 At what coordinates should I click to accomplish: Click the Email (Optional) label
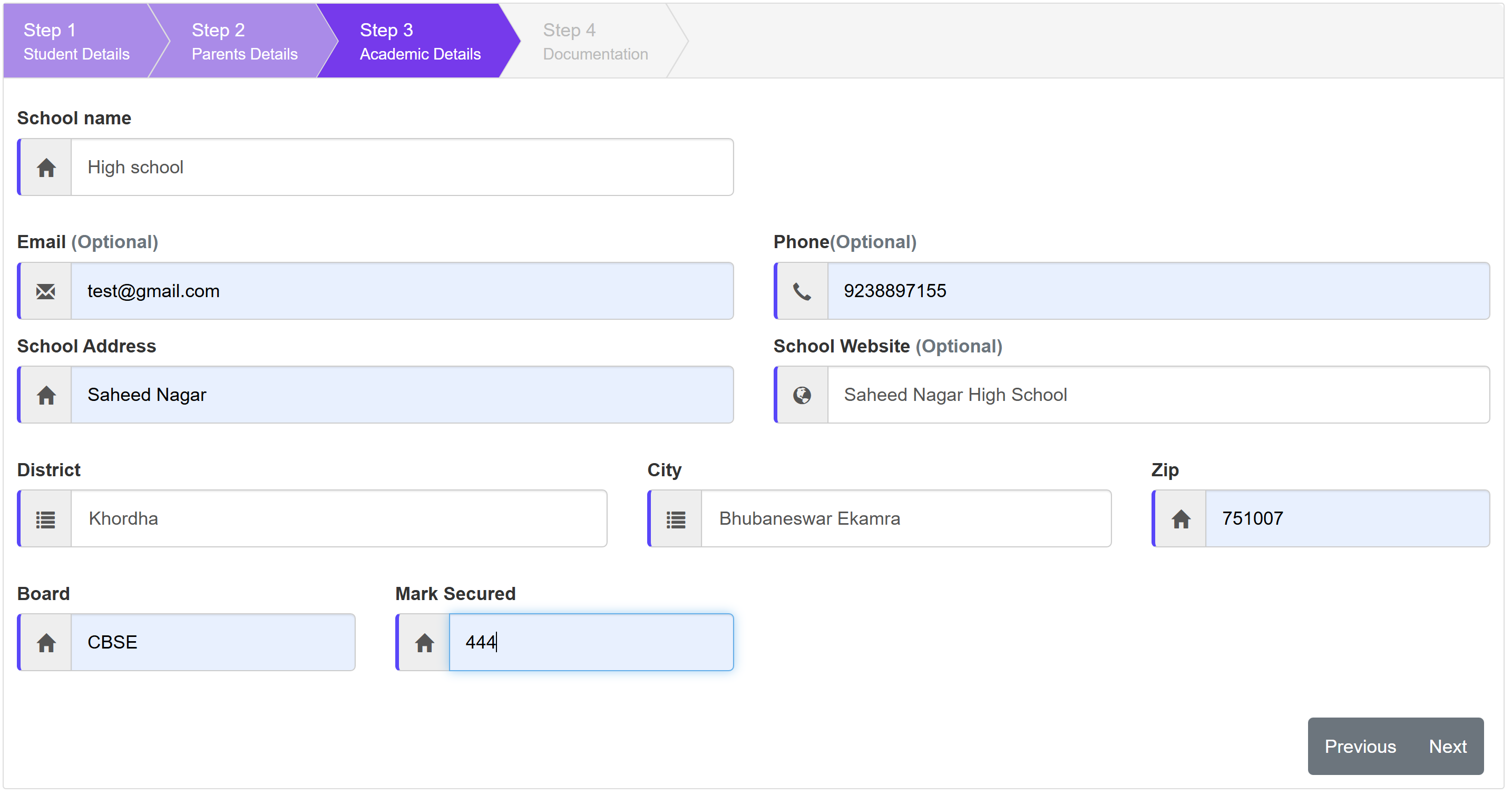[87, 242]
